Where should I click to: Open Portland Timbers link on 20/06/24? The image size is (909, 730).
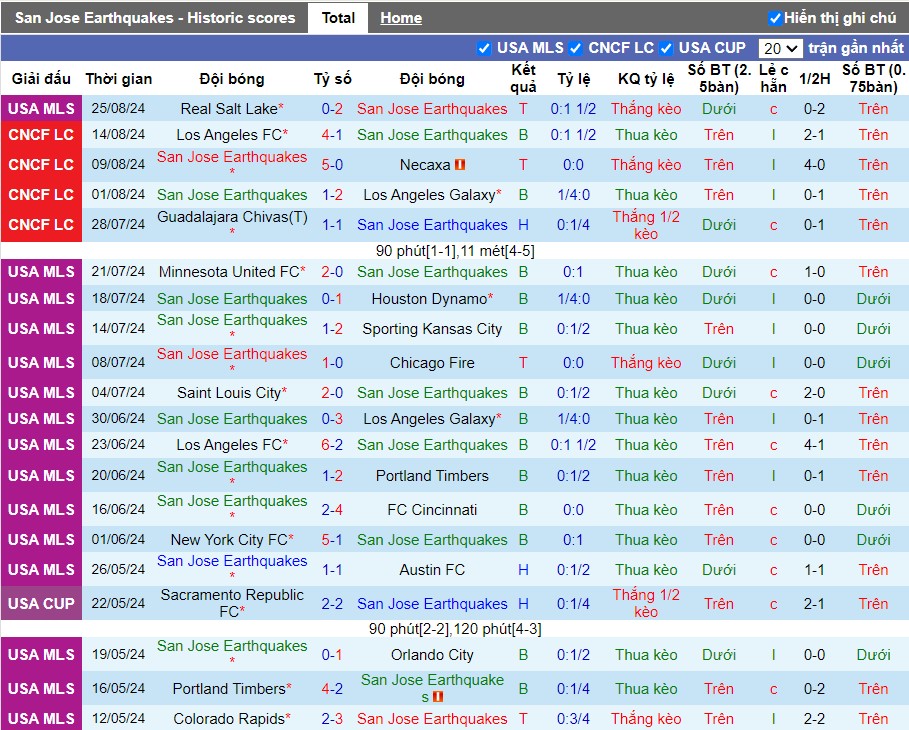(432, 475)
